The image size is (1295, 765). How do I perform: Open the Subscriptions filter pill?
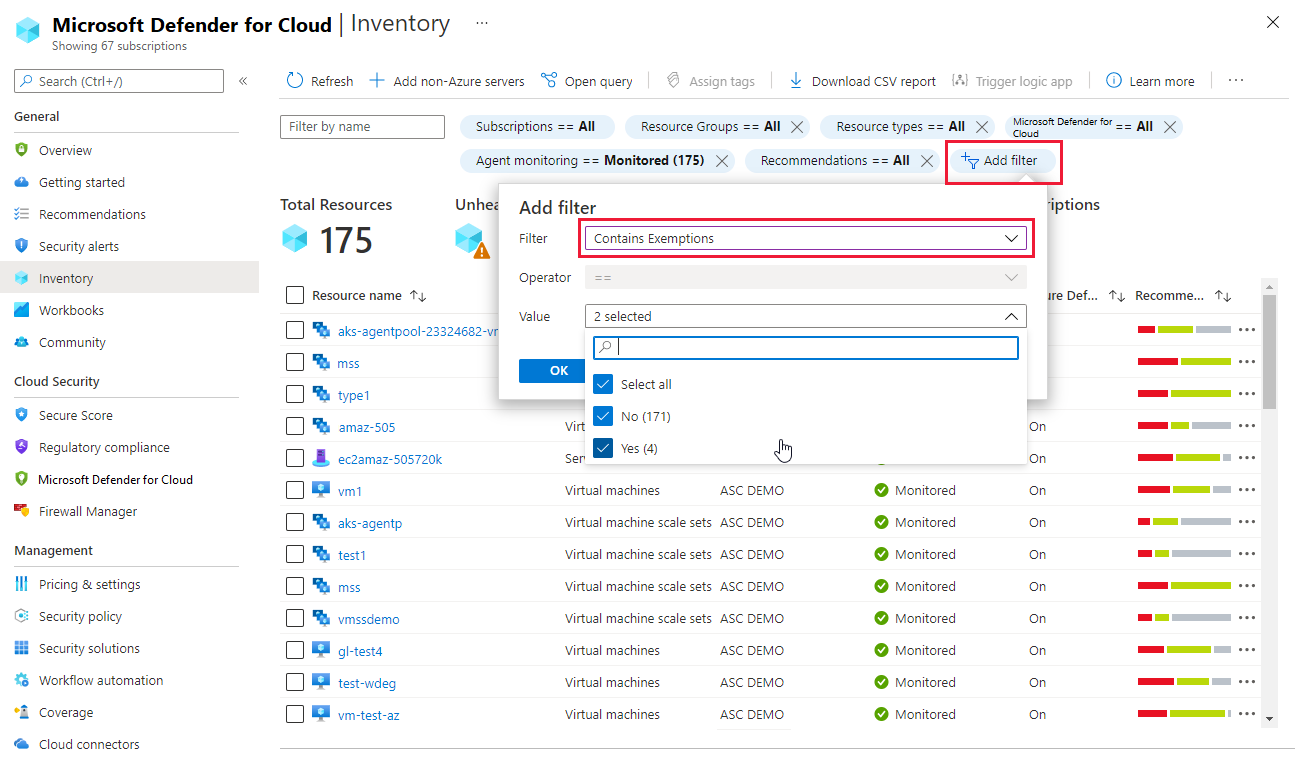pyautogui.click(x=535, y=127)
